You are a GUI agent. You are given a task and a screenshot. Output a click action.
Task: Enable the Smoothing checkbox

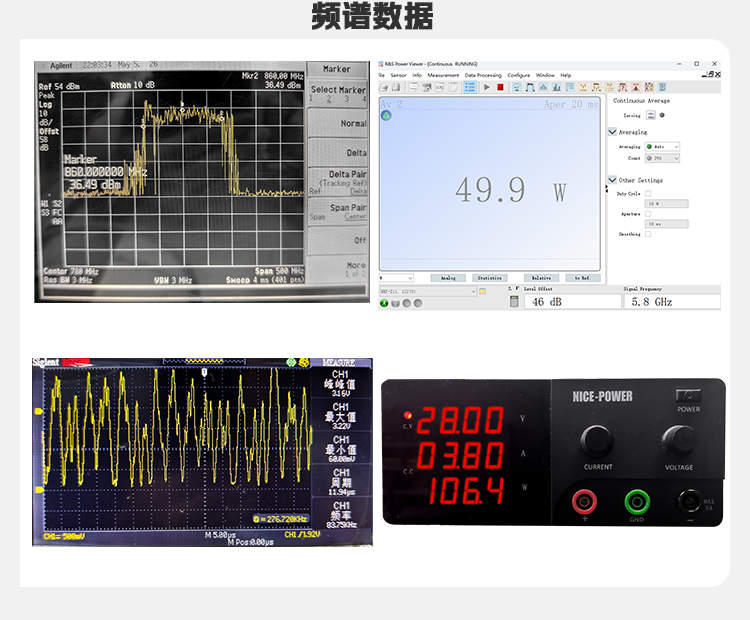click(648, 234)
